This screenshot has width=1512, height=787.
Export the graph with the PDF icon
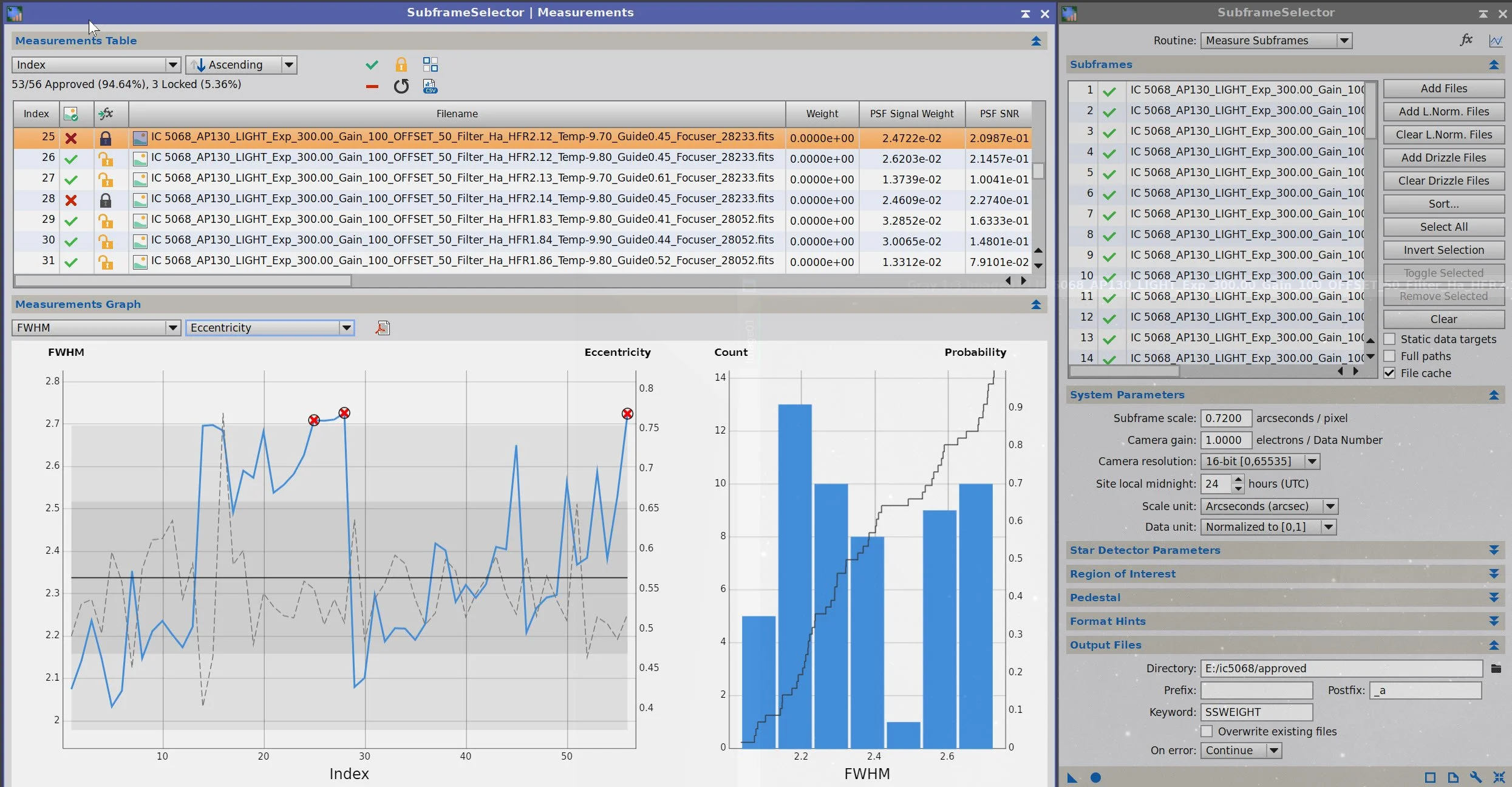[x=383, y=328]
